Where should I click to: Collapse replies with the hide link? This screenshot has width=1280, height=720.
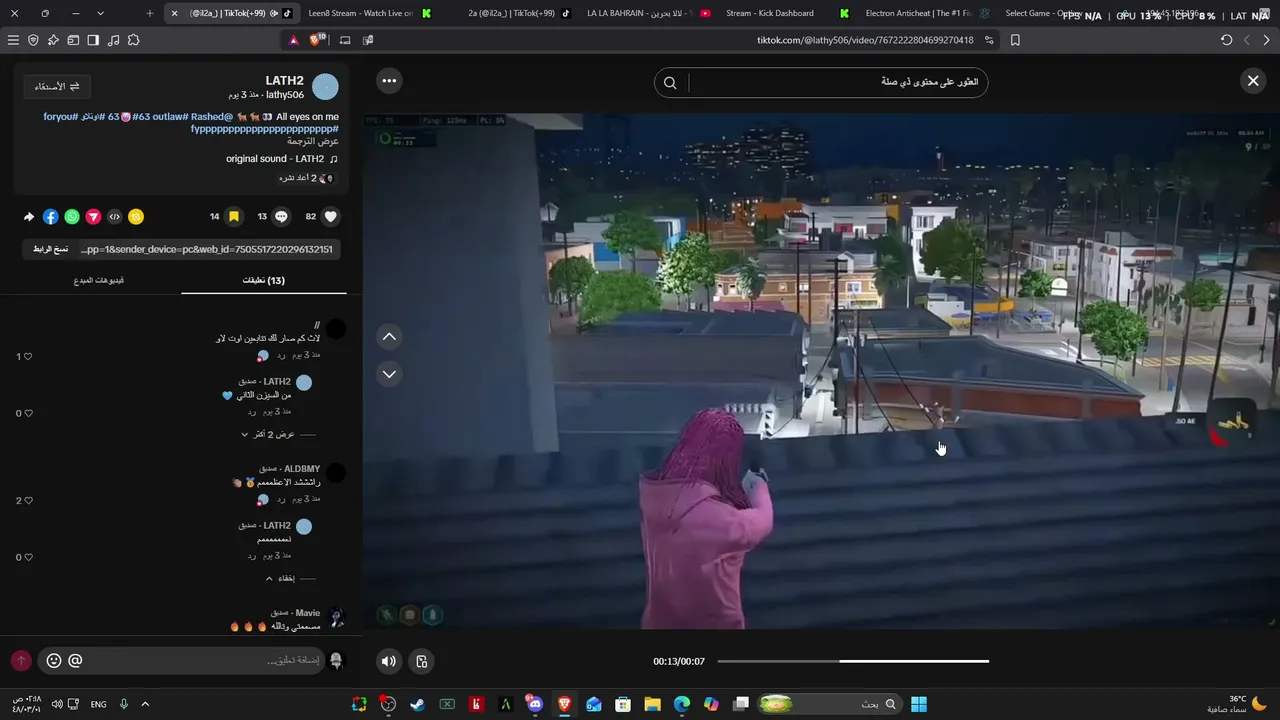288,579
